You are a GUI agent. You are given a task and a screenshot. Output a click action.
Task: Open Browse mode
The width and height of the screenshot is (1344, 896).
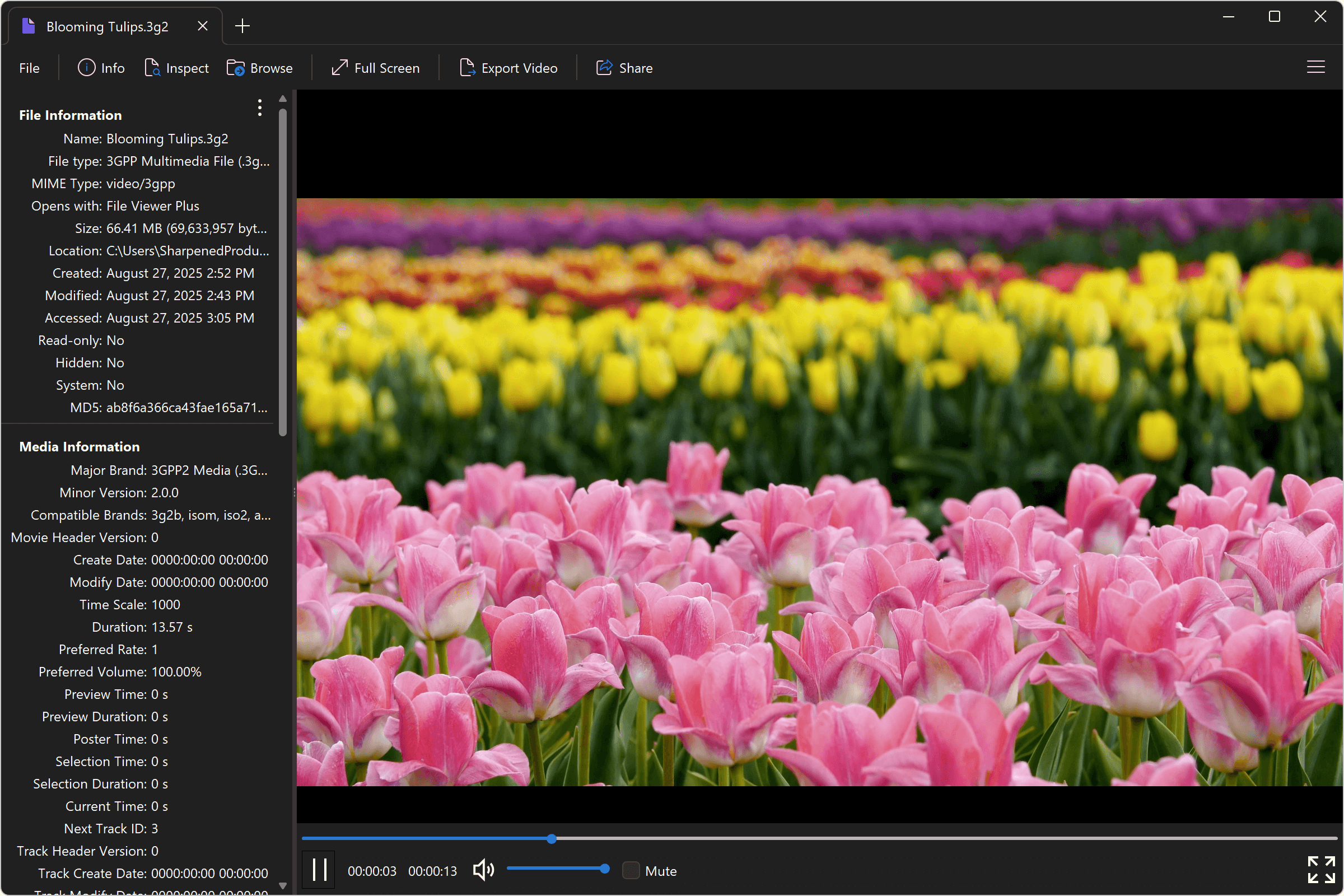coord(260,67)
